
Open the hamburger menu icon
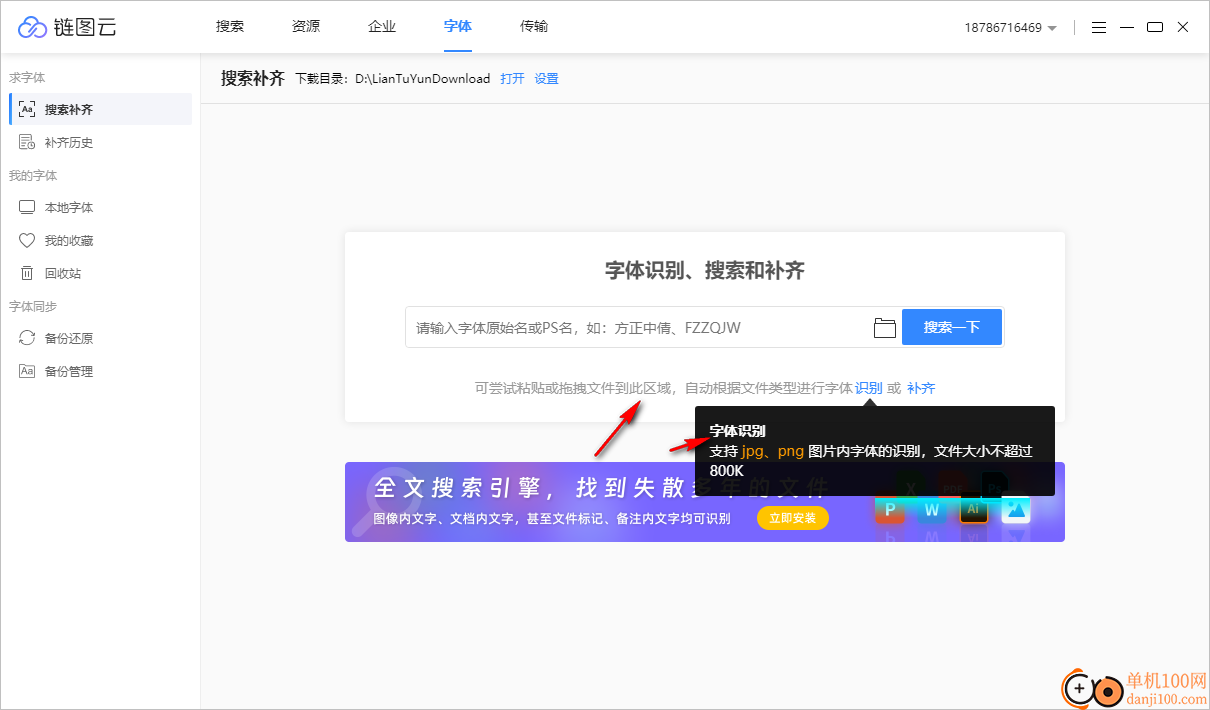[x=1098, y=27]
